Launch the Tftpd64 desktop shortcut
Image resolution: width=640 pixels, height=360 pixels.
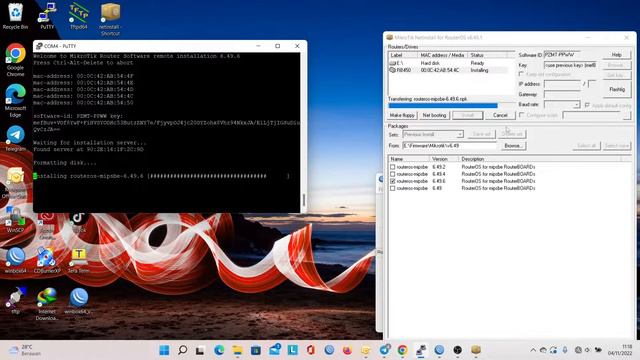coord(78,16)
